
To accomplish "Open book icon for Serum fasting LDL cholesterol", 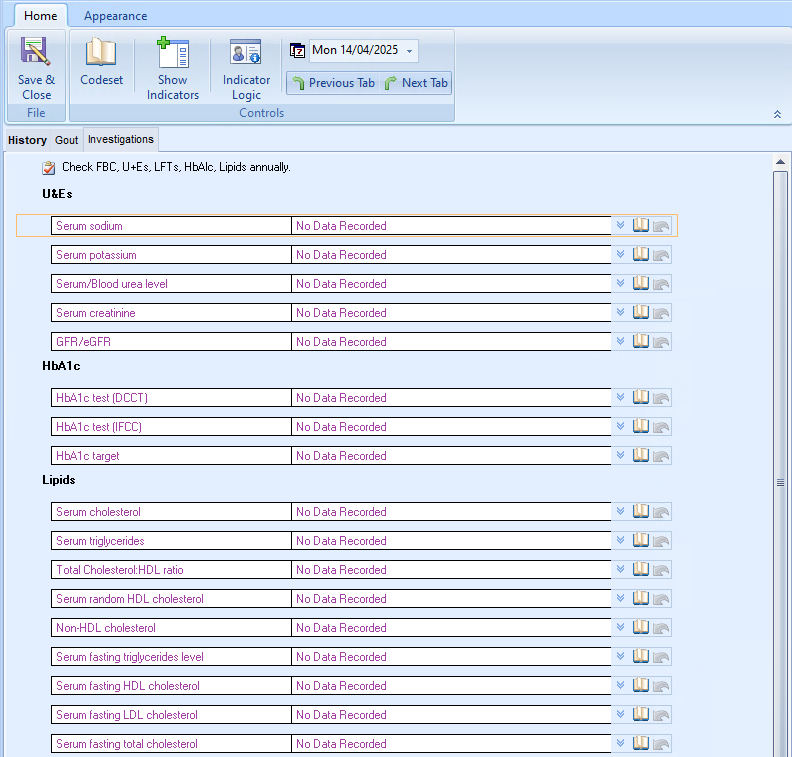I will pyautogui.click(x=641, y=715).
